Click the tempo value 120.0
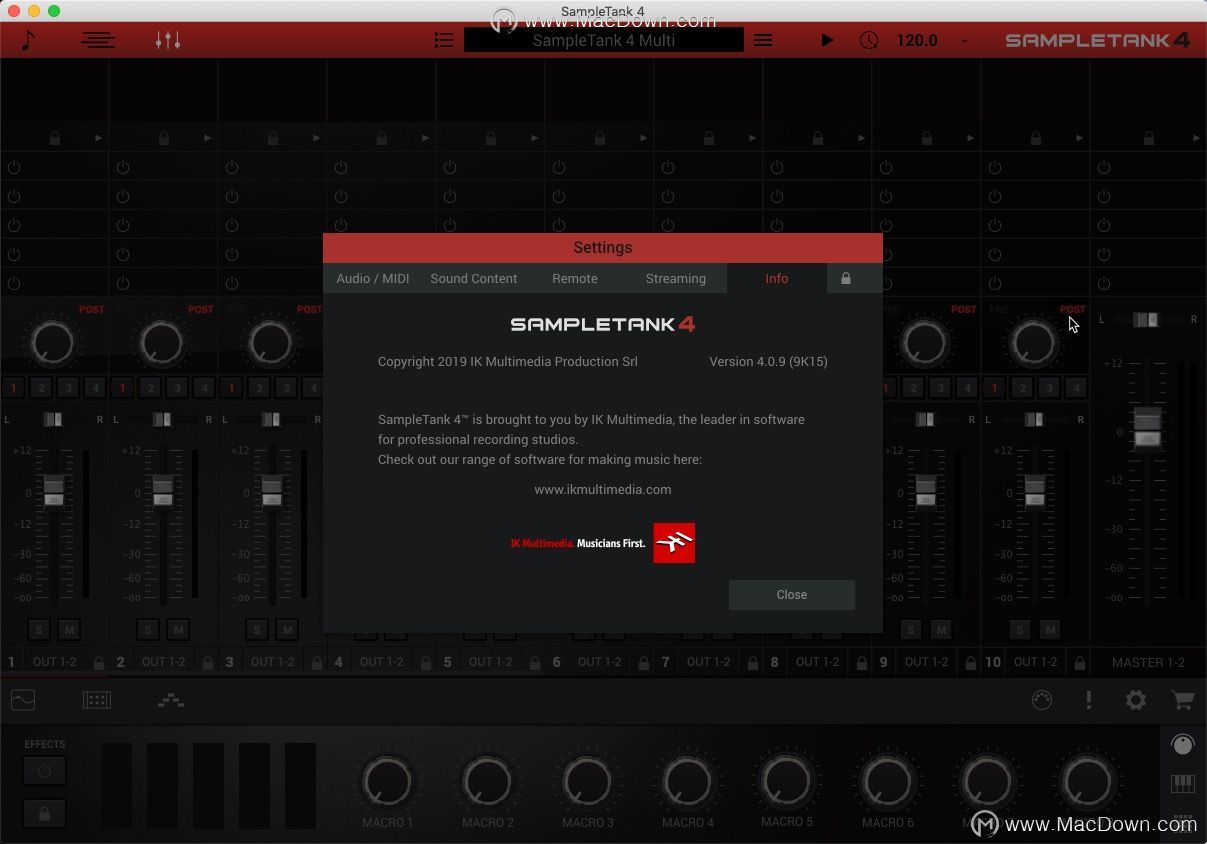Image resolution: width=1207 pixels, height=844 pixels. (x=917, y=40)
